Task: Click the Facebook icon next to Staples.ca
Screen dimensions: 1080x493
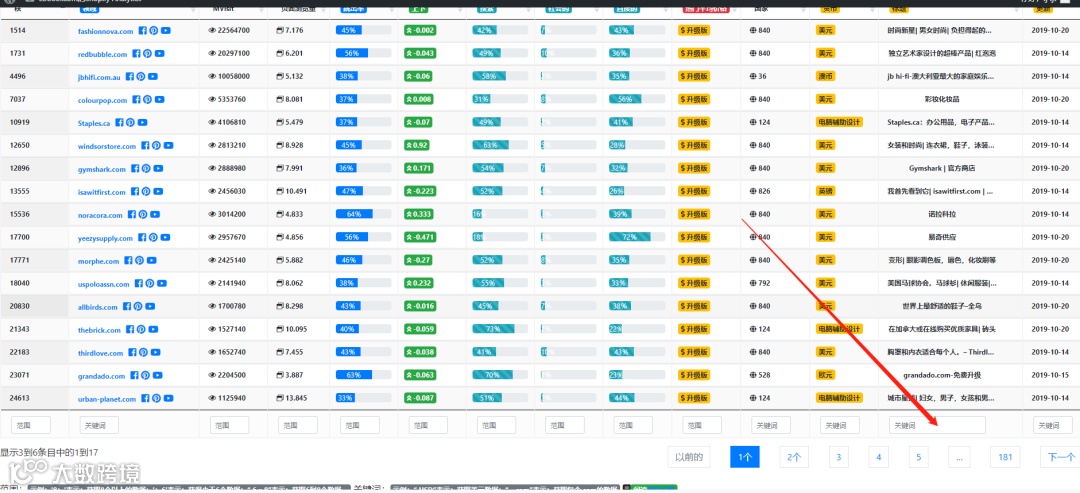Action: point(119,123)
